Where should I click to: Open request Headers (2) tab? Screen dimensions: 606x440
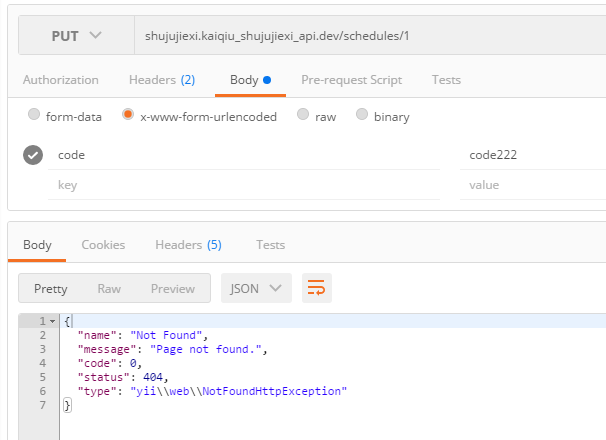(x=162, y=80)
